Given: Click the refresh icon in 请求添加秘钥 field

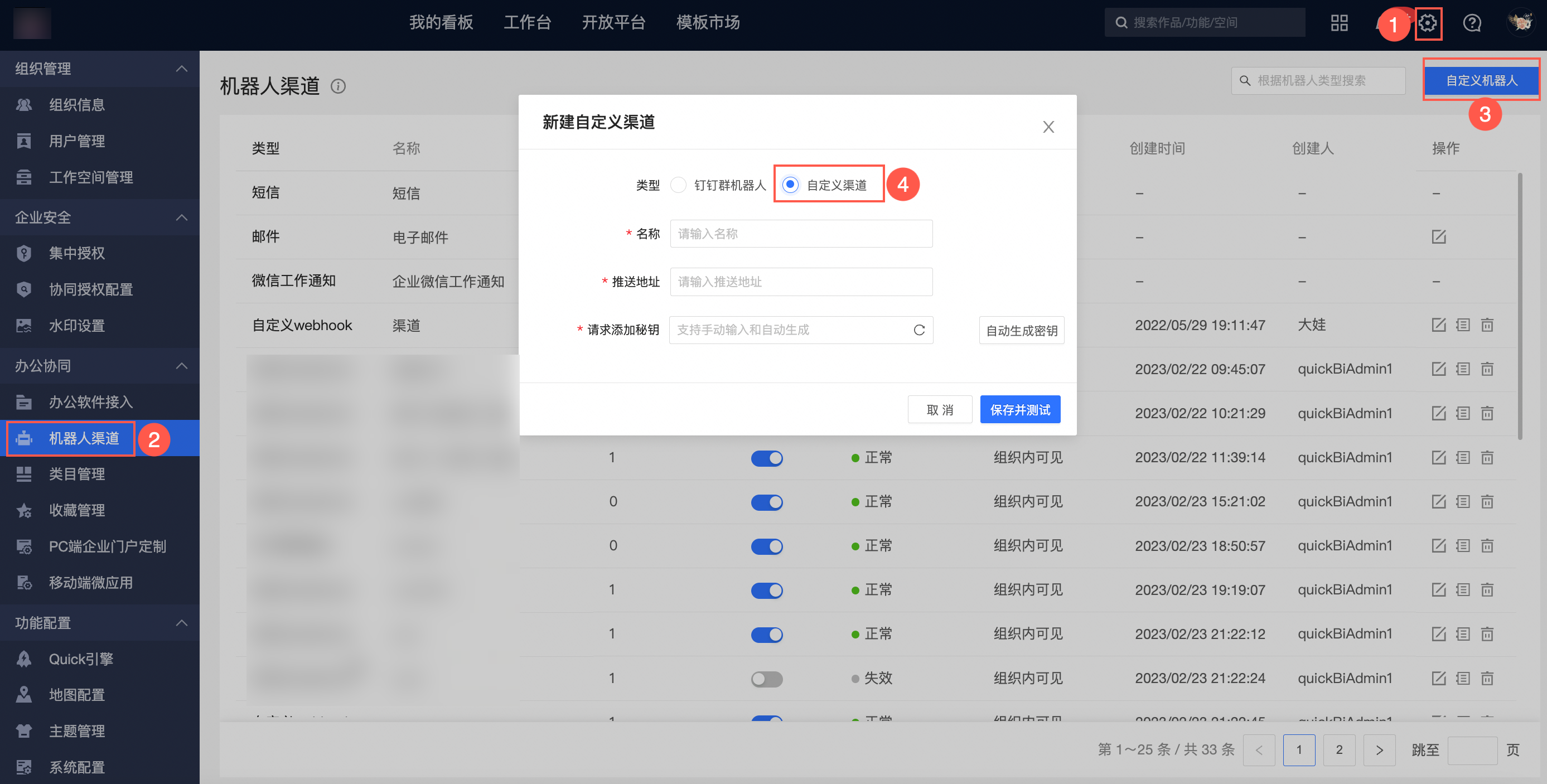Looking at the screenshot, I should pos(919,330).
